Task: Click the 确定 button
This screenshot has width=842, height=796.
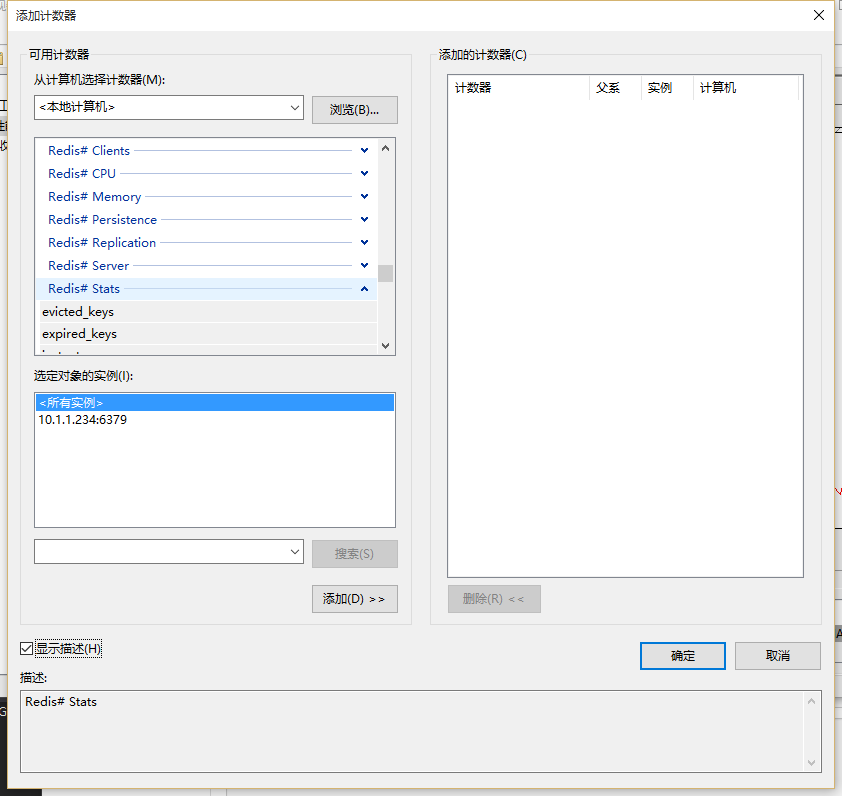Action: 683,656
